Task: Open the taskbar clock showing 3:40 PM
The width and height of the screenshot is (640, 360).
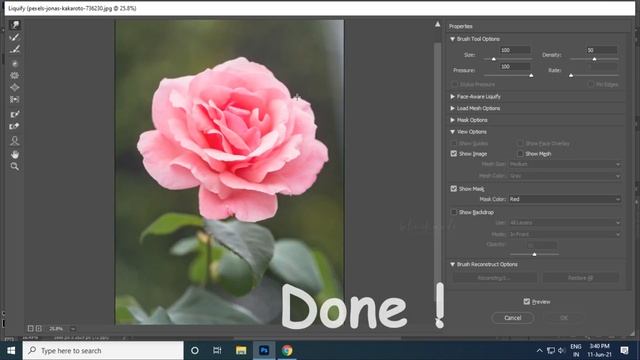Action: (600, 350)
